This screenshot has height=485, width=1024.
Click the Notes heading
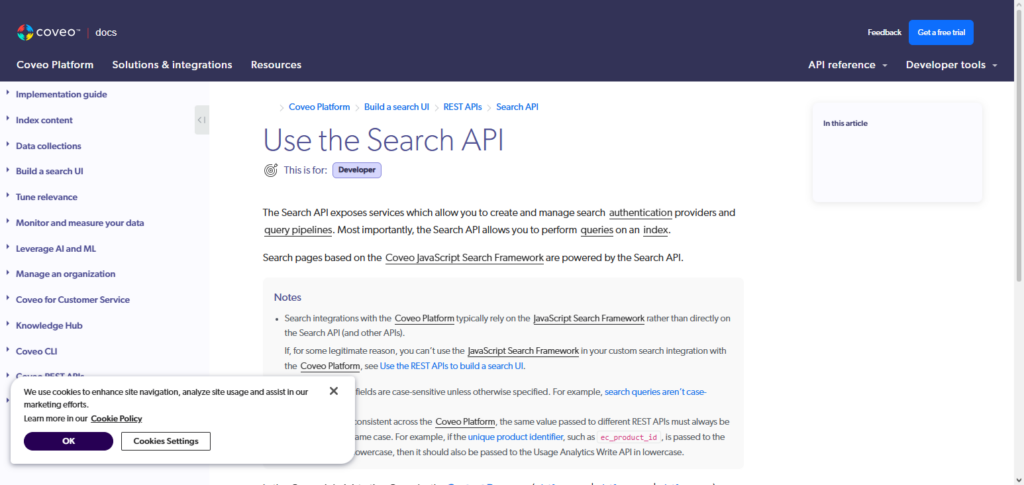click(x=287, y=297)
